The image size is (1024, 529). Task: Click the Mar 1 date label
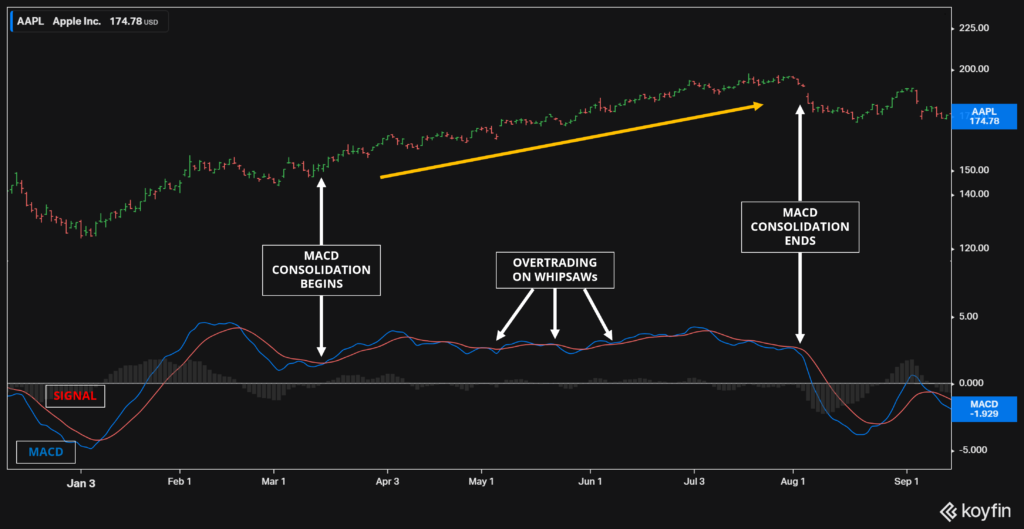tap(274, 481)
